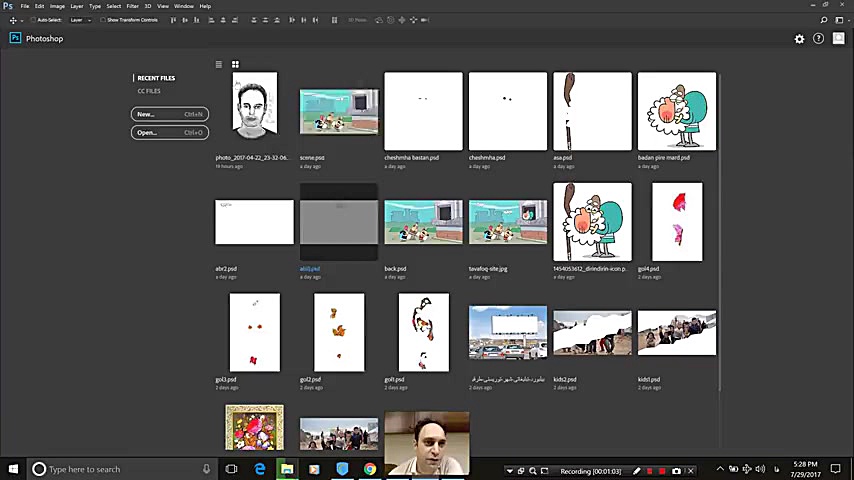The width and height of the screenshot is (854, 480).
Task: Click the Open... button
Action: click(169, 132)
